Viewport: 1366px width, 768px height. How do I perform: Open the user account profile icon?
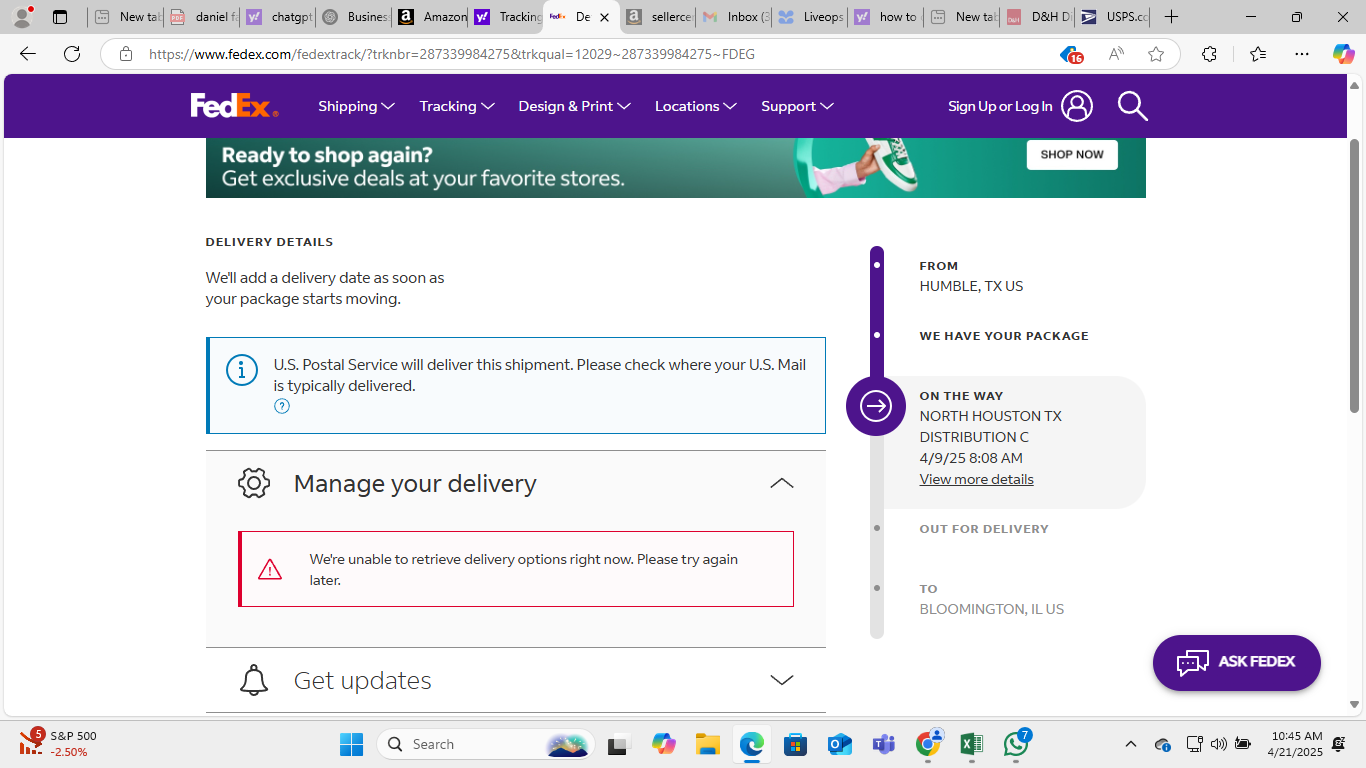pyautogui.click(x=1077, y=106)
